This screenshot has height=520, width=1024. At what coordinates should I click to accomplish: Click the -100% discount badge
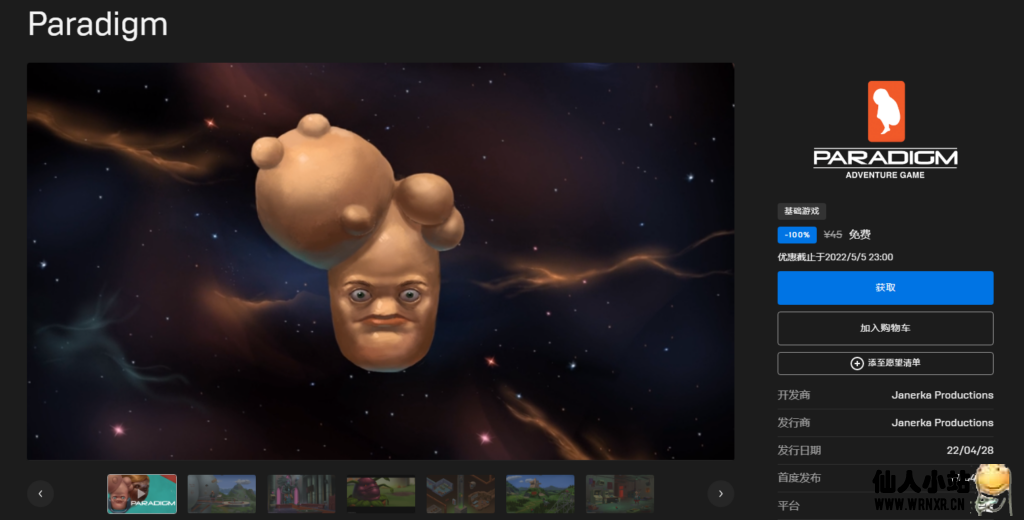pos(797,235)
